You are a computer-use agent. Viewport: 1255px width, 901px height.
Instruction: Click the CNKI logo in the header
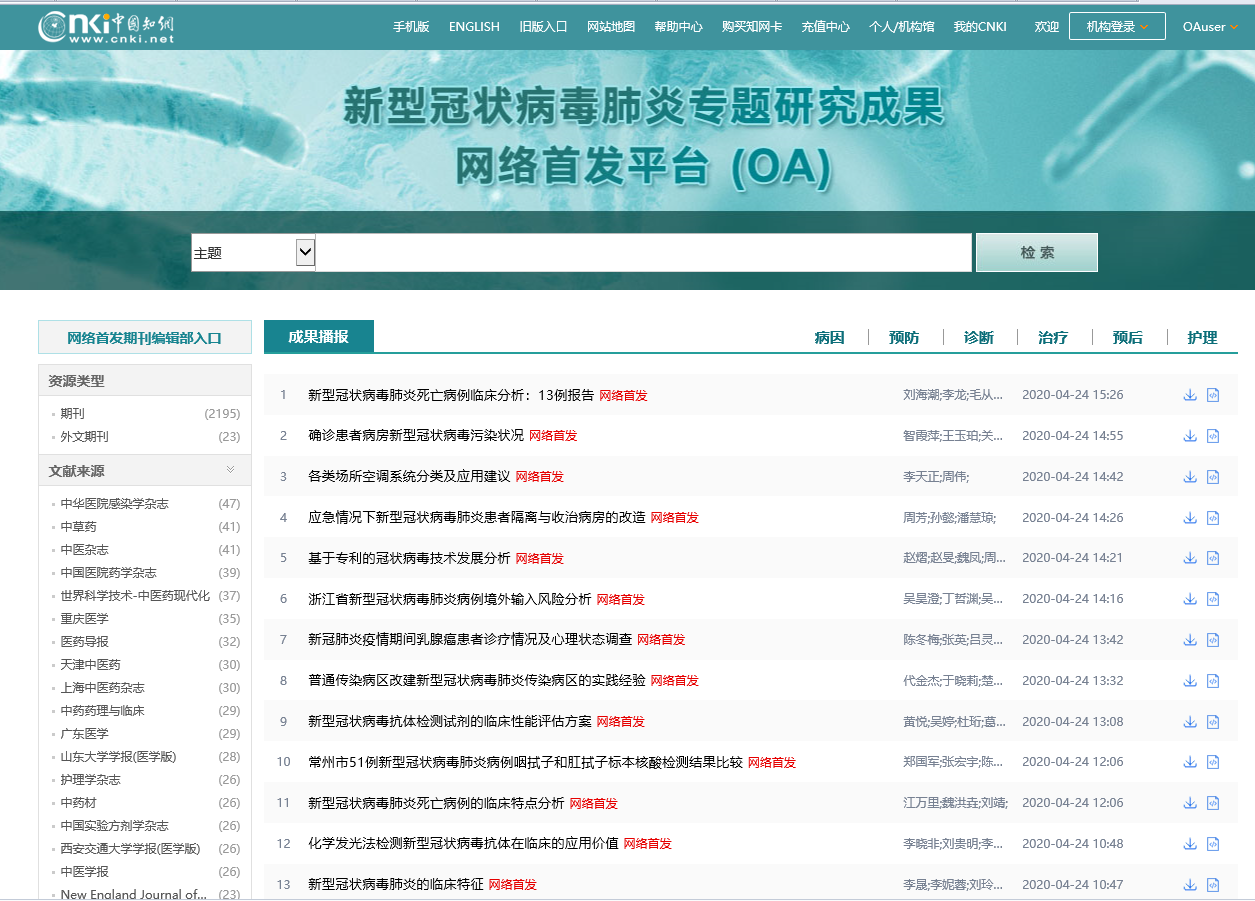click(106, 27)
